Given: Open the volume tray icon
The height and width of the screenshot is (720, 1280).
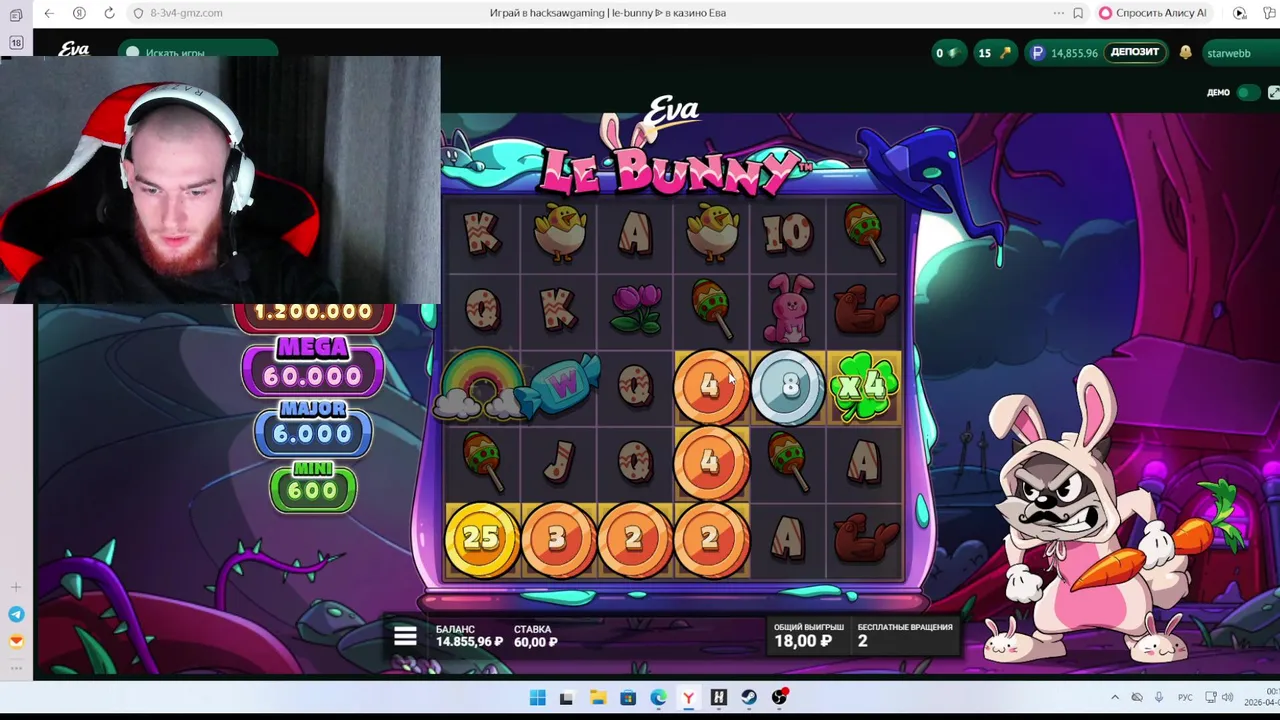Looking at the screenshot, I should click(x=1228, y=697).
